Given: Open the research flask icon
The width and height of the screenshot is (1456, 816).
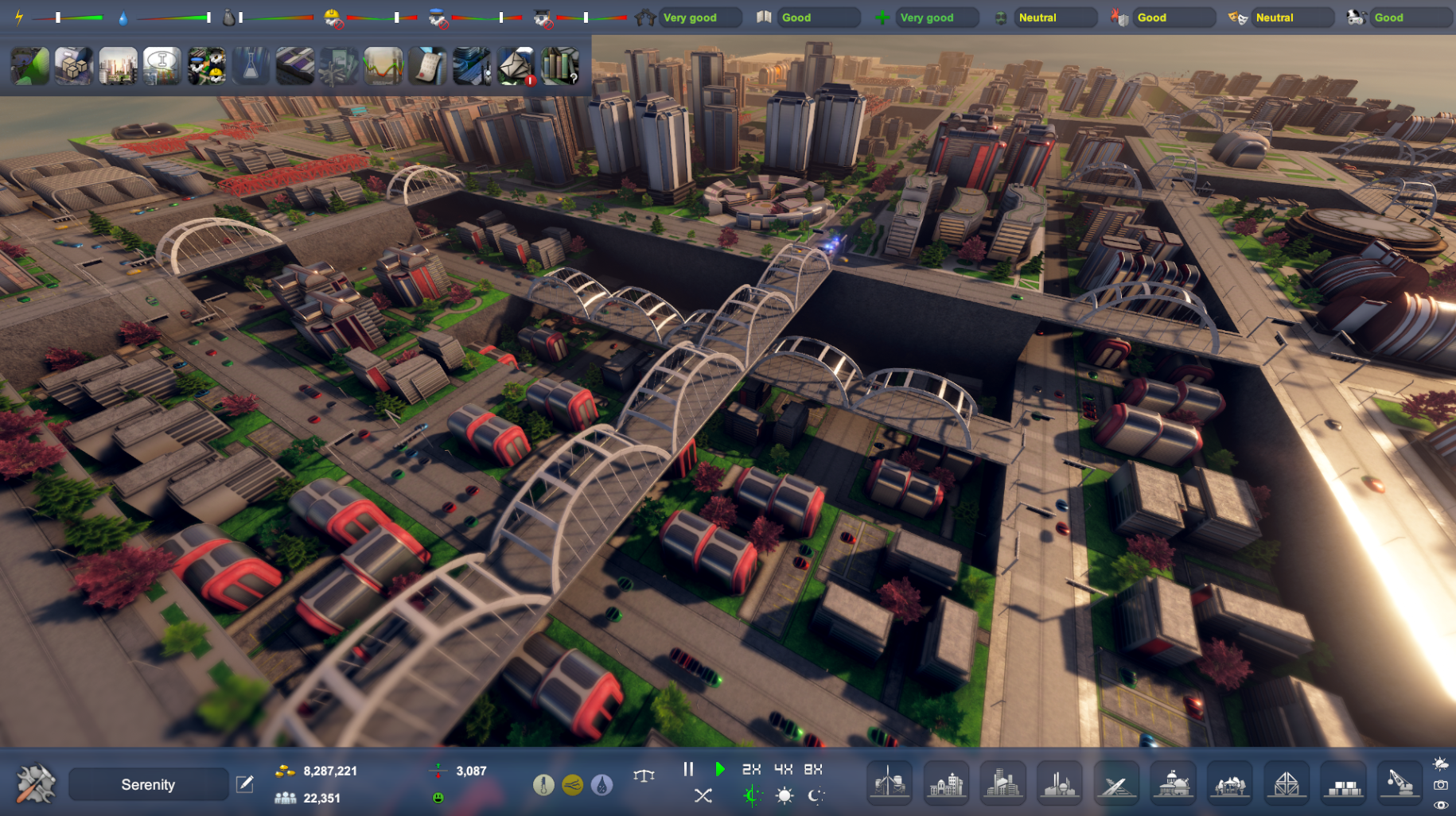Looking at the screenshot, I should pyautogui.click(x=251, y=66).
